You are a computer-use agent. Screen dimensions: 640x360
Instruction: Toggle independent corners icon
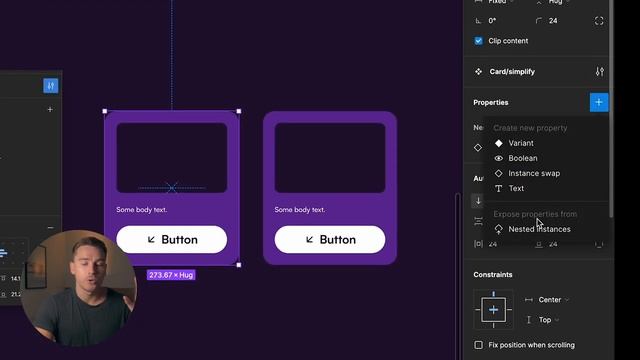[x=599, y=21]
